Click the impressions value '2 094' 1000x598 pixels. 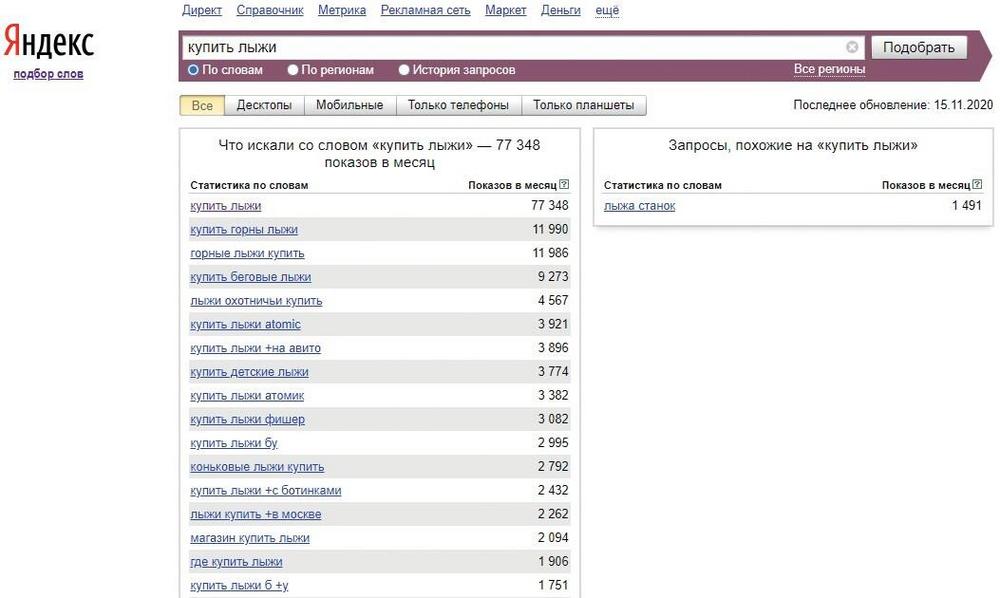pos(553,537)
